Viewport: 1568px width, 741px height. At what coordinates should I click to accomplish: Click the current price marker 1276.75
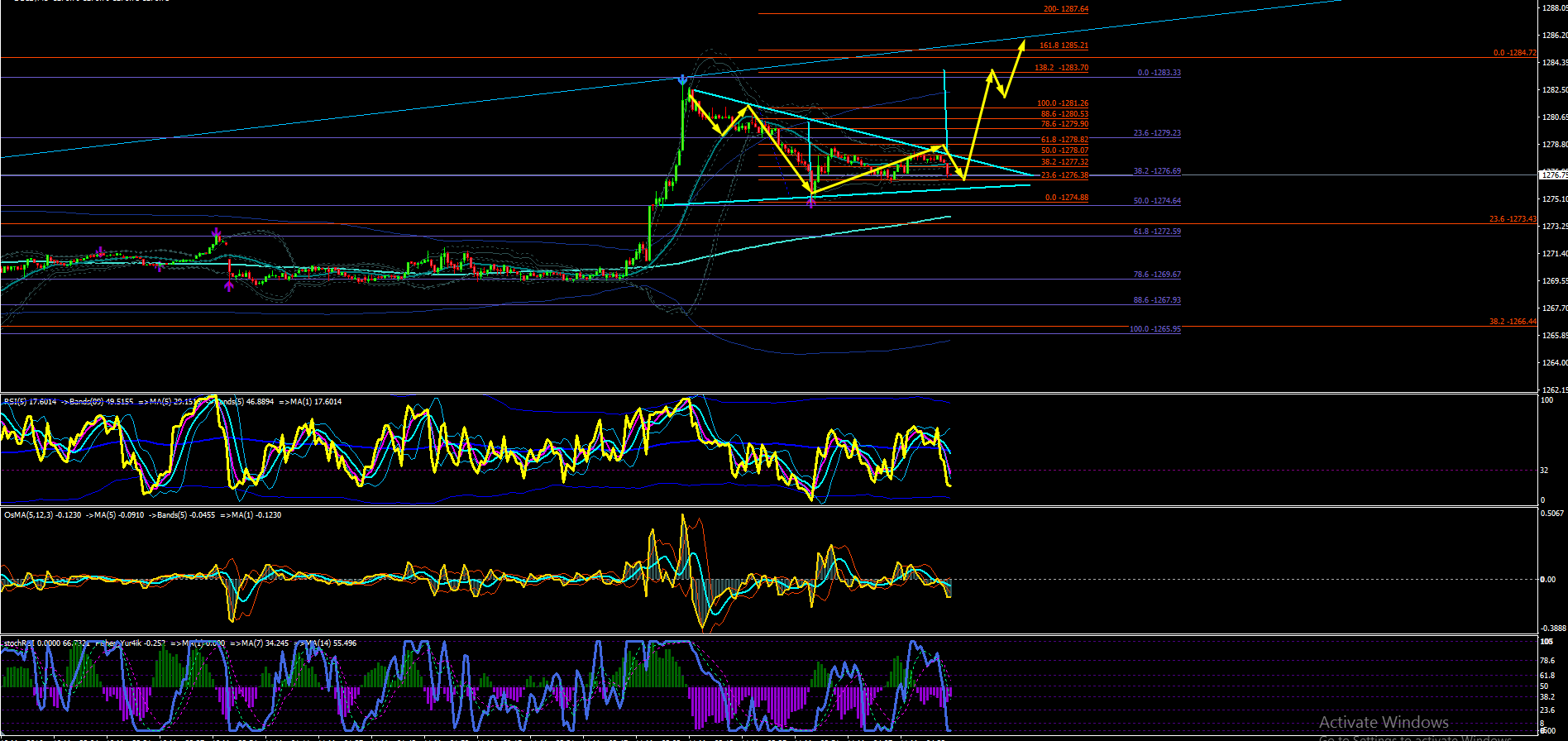tap(1553, 174)
